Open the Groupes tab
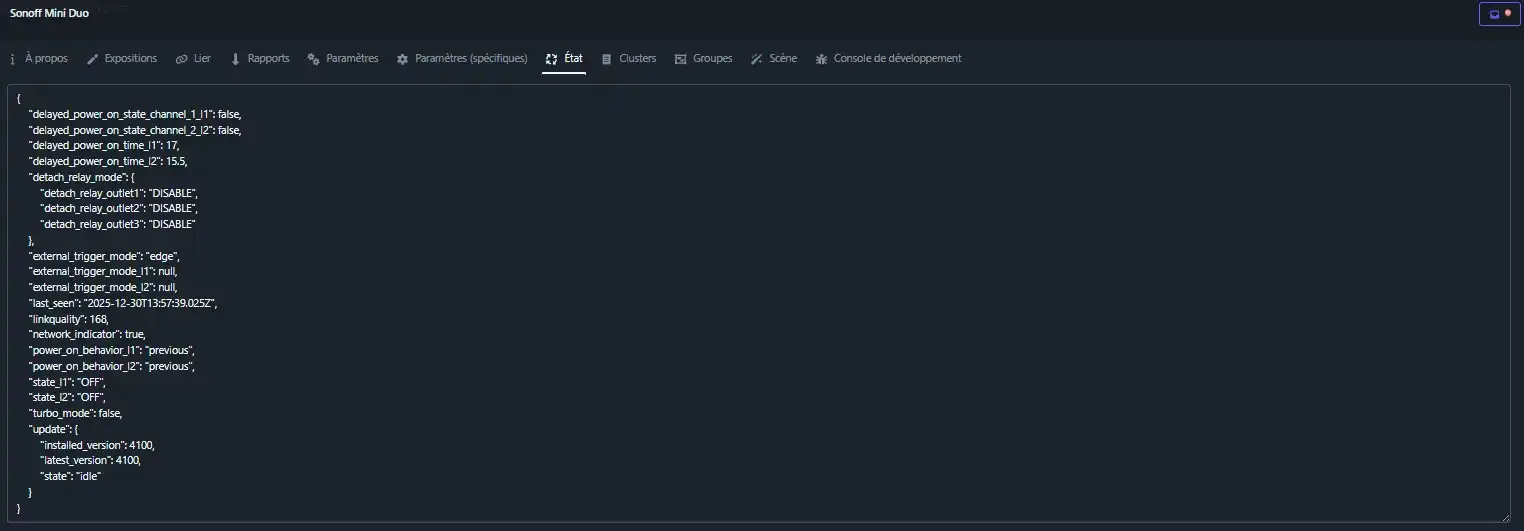The height and width of the screenshot is (531, 1524). tap(712, 59)
